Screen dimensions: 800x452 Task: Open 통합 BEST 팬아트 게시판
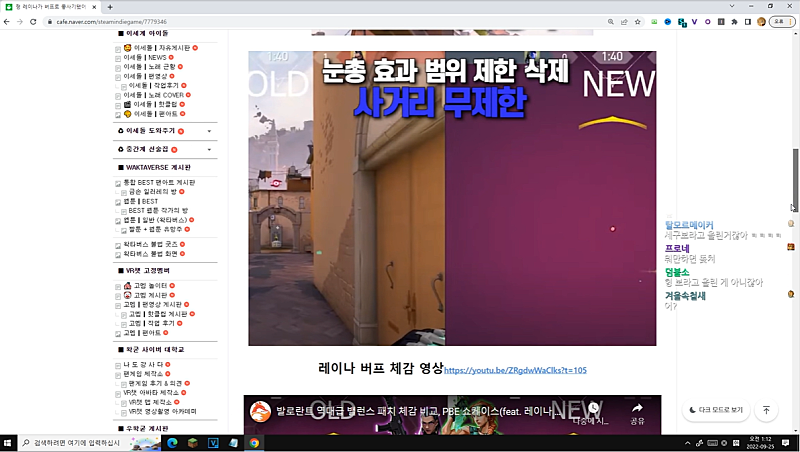pos(159,183)
